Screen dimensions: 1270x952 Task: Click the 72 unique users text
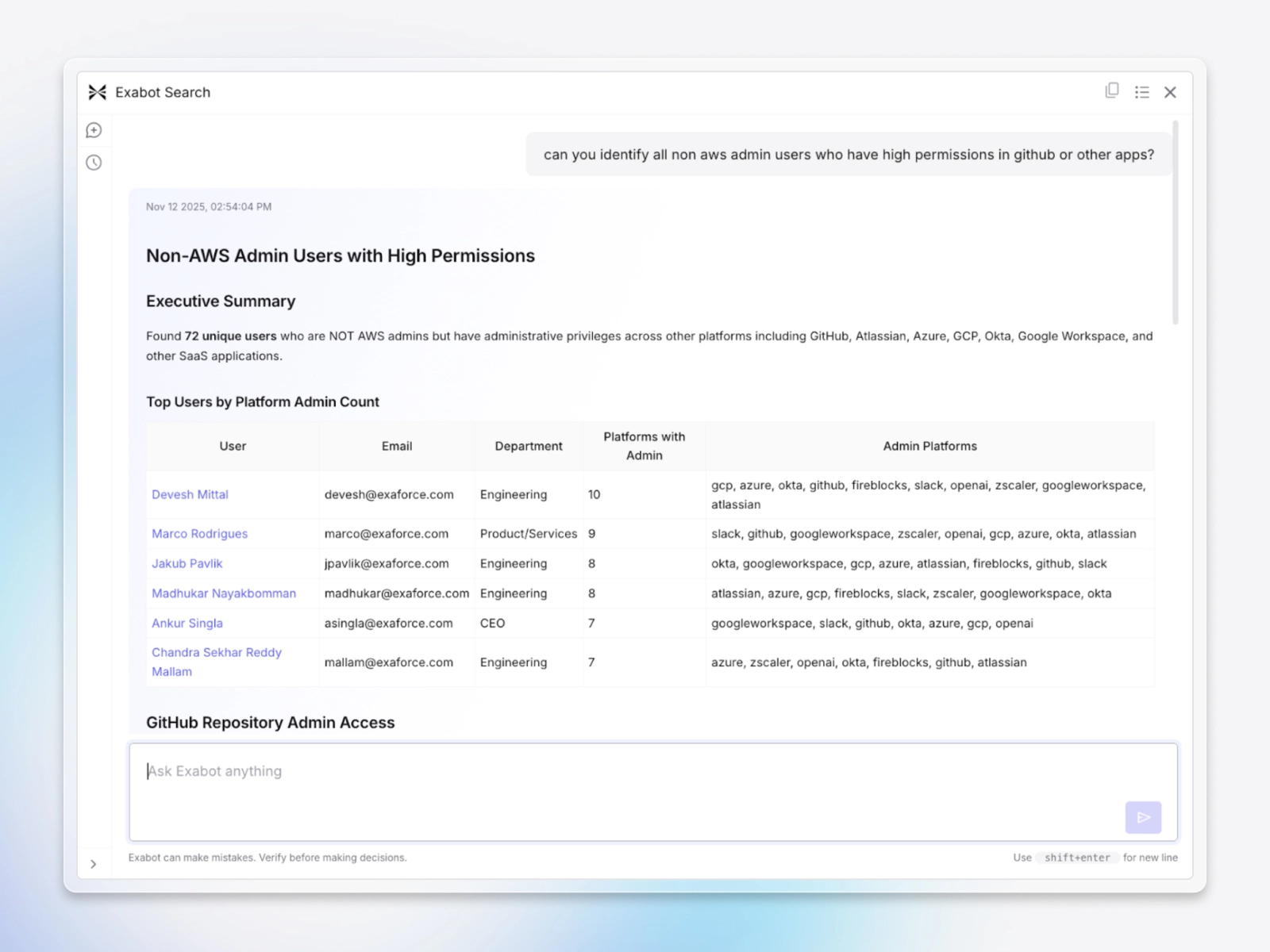[x=230, y=336]
